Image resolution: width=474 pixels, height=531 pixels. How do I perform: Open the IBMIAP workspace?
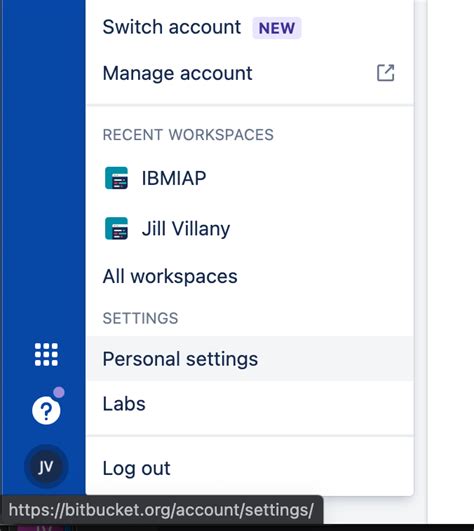point(250,178)
